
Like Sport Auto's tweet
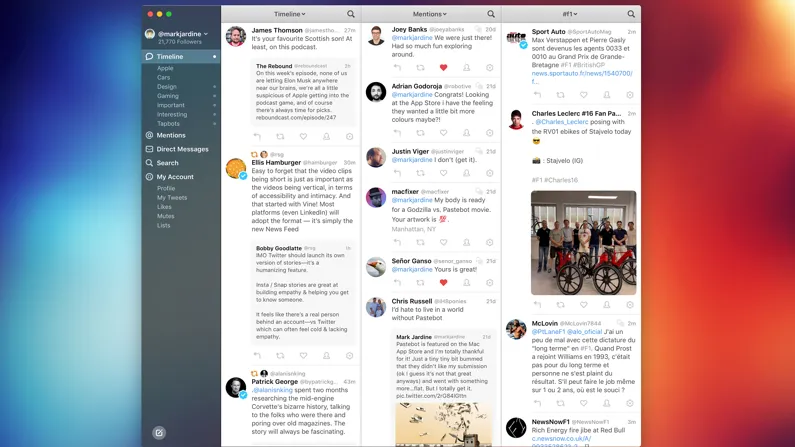tap(584, 95)
